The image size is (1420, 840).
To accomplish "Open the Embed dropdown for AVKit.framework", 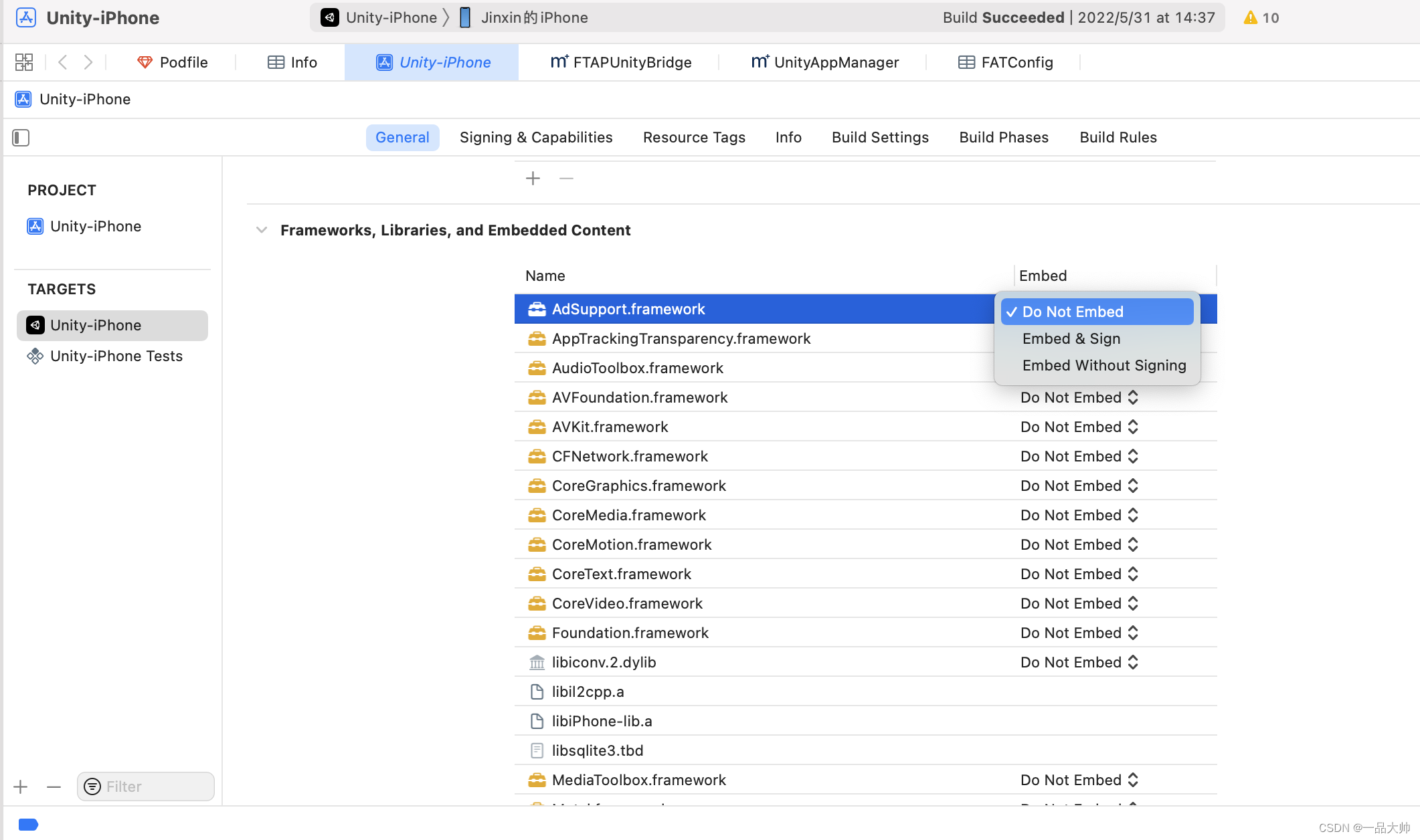I will 1079,427.
